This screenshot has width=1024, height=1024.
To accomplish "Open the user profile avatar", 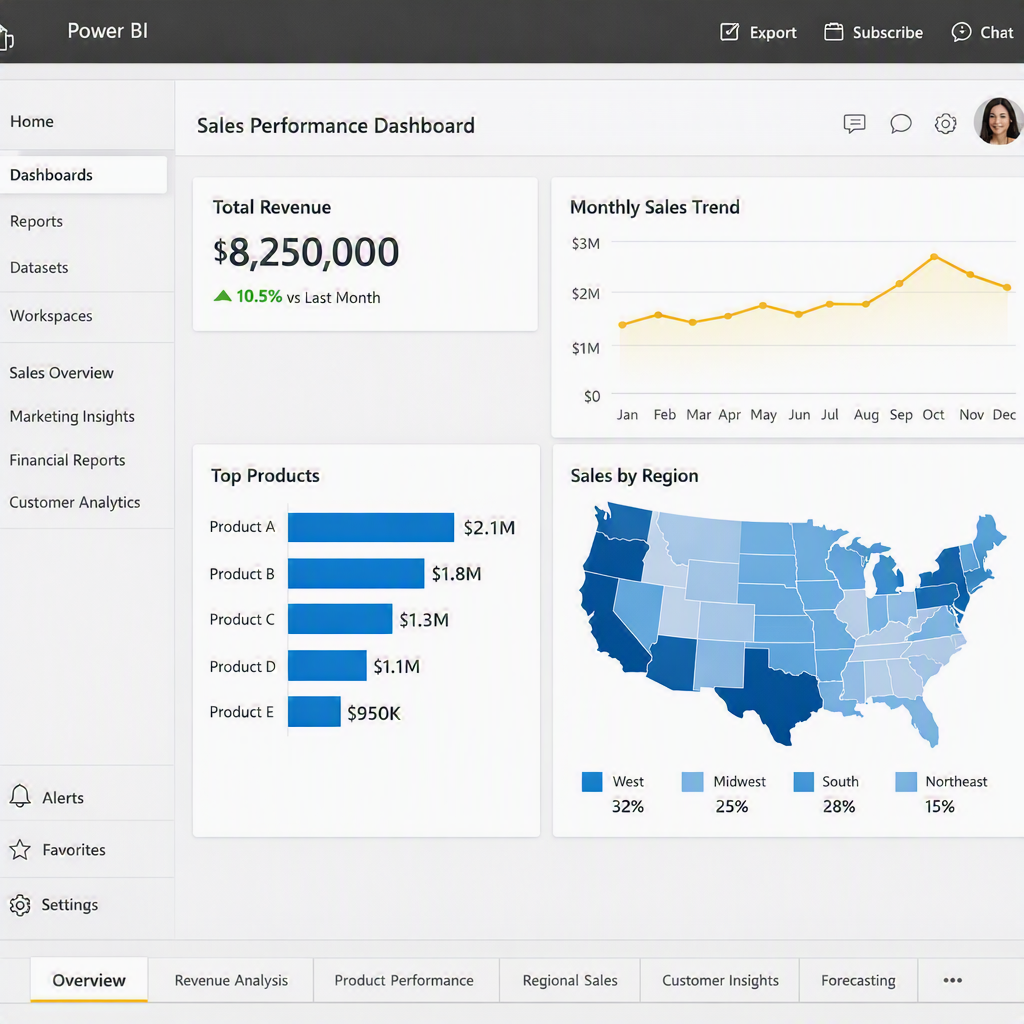I will 999,121.
